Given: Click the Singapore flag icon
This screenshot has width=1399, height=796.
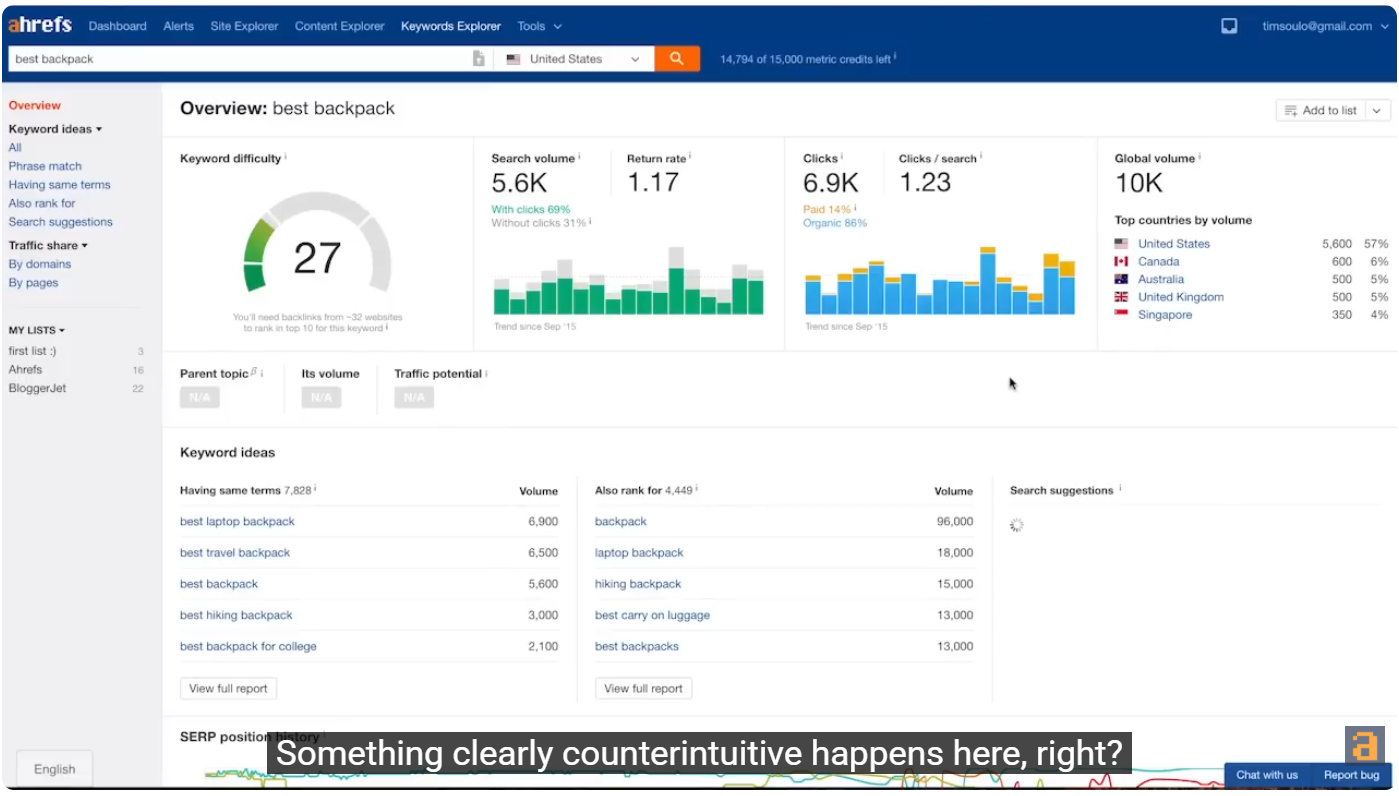Looking at the screenshot, I should pos(1121,315).
